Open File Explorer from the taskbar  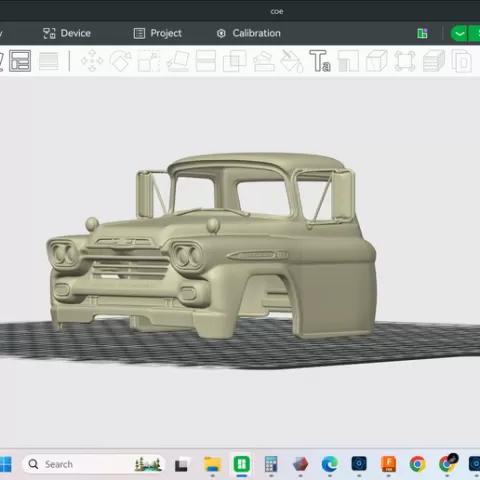212,464
